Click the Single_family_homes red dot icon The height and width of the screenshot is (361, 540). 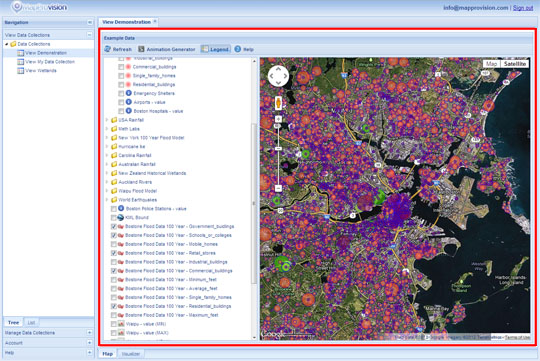click(128, 75)
